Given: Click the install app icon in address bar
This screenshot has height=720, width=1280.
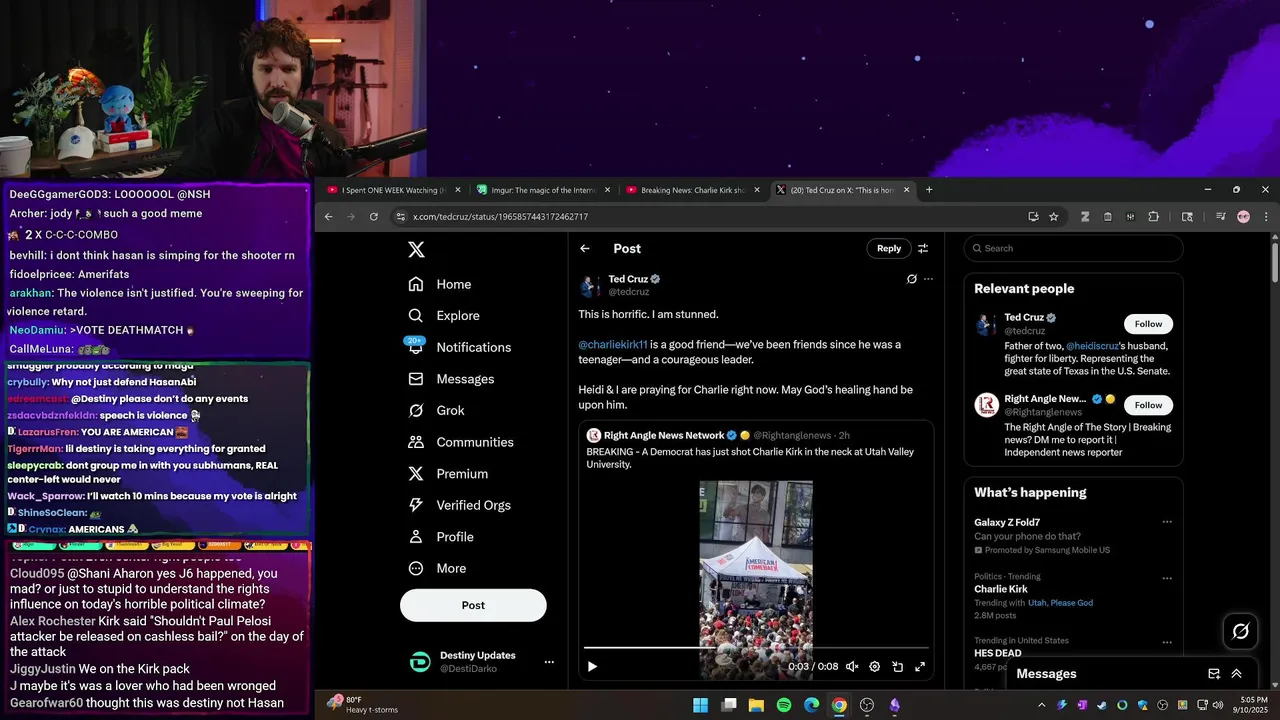Looking at the screenshot, I should point(1033,216).
